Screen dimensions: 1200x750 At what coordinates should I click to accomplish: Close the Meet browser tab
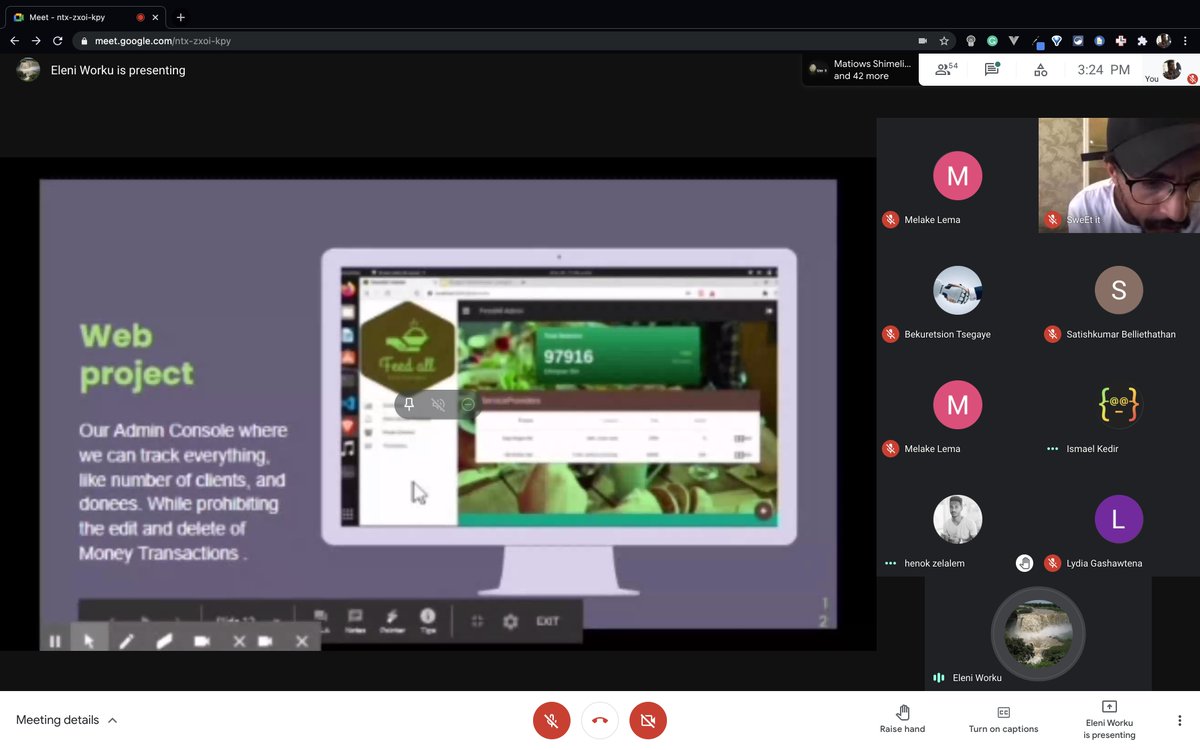coord(157,17)
